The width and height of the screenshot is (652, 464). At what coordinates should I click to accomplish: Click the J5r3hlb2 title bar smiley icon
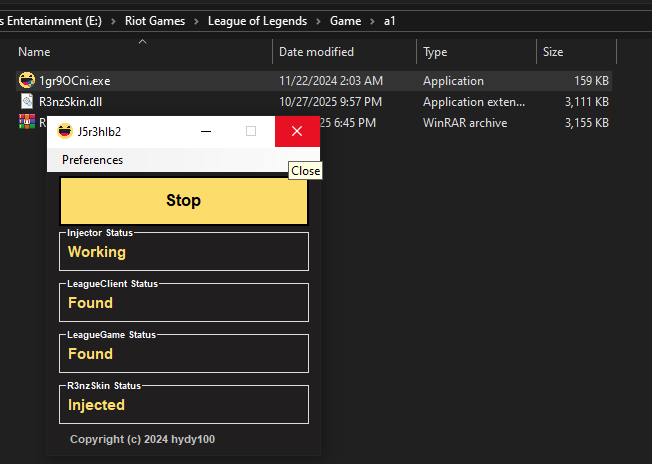point(64,131)
